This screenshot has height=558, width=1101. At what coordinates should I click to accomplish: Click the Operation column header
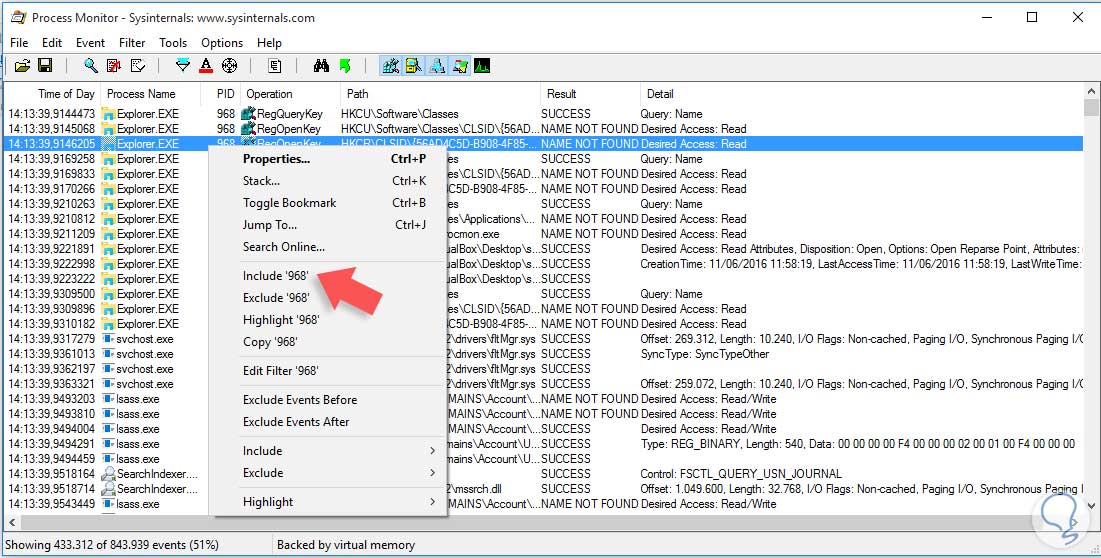point(290,94)
